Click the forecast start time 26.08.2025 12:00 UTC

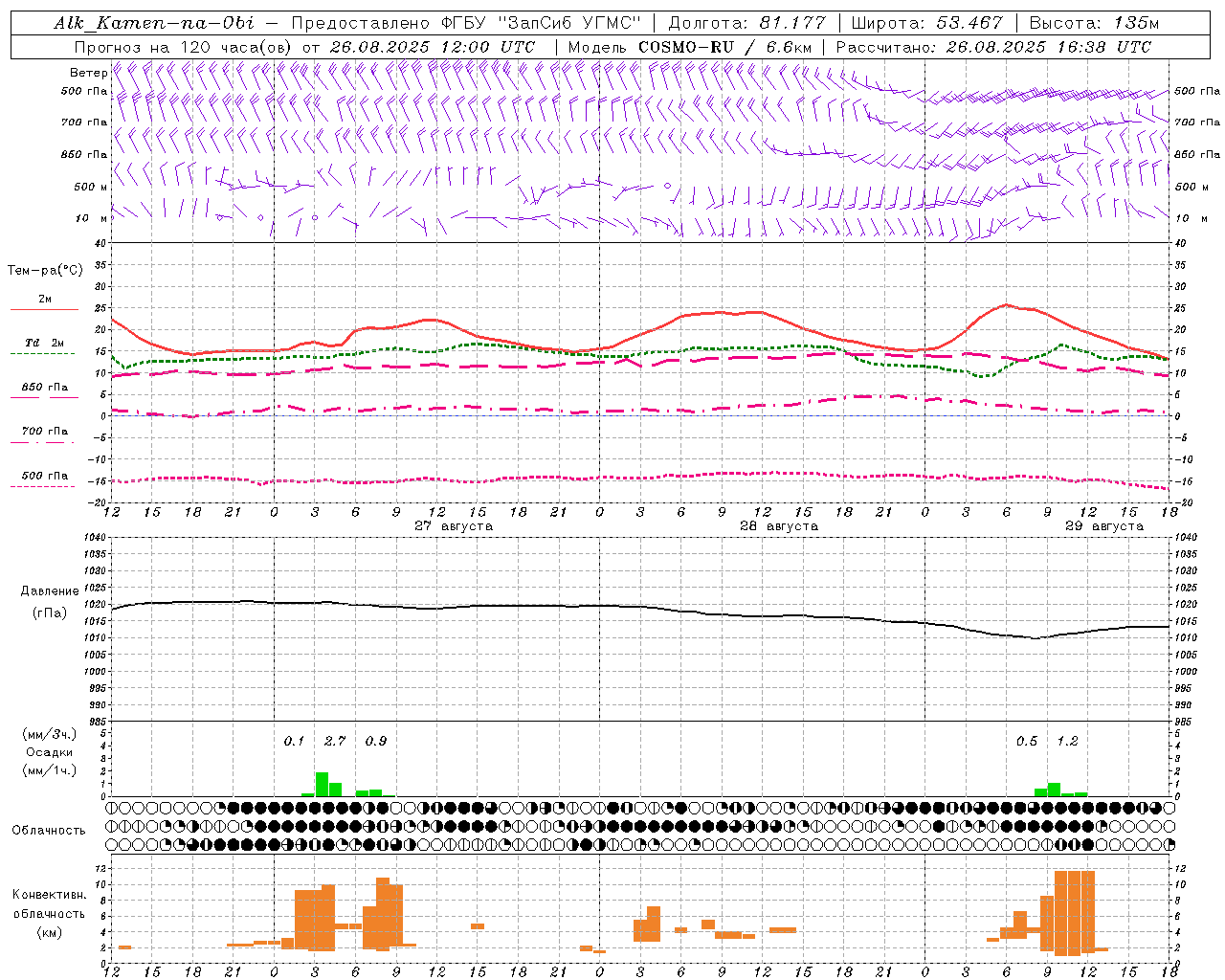click(x=433, y=47)
